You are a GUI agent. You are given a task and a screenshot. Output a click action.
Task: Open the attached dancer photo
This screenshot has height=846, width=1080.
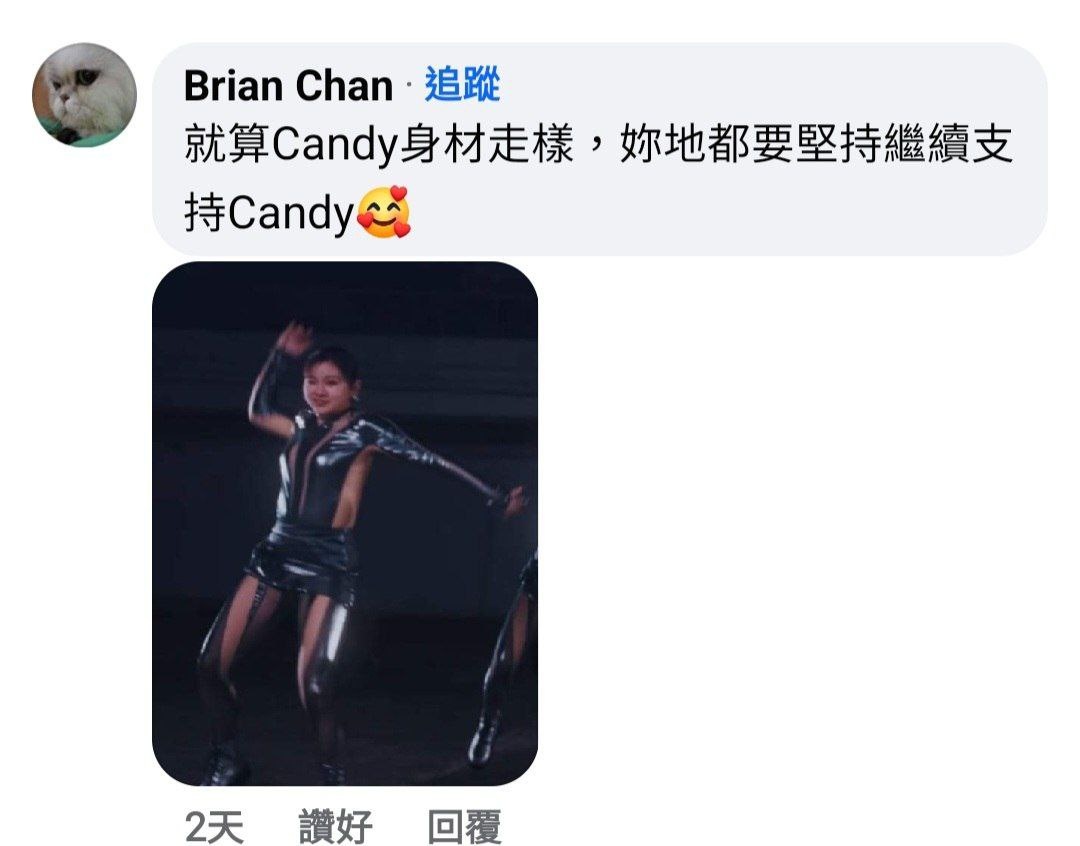(x=344, y=524)
